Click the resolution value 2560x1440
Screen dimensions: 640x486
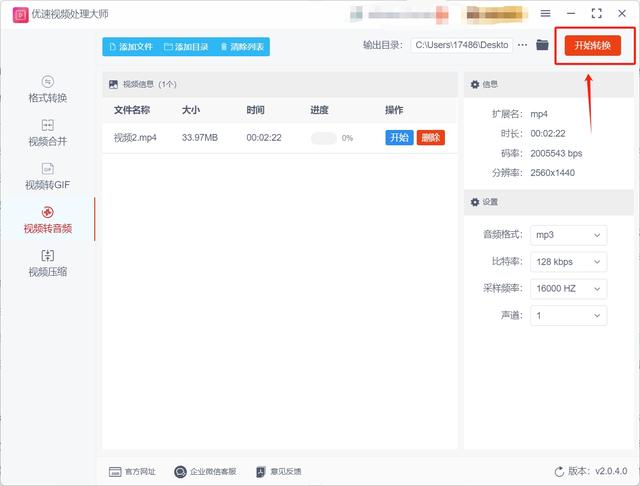coord(553,173)
